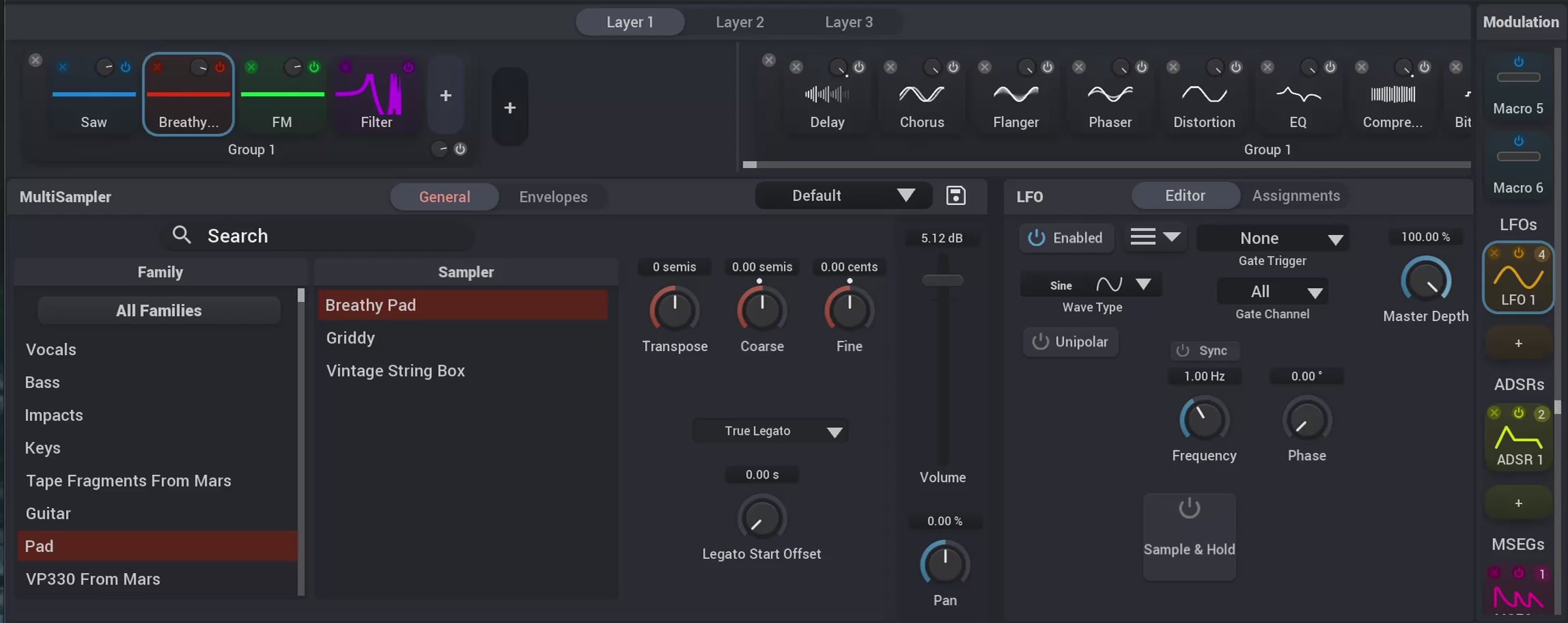1568x623 pixels.
Task: Select the Distortion effect module
Action: coord(1204,96)
